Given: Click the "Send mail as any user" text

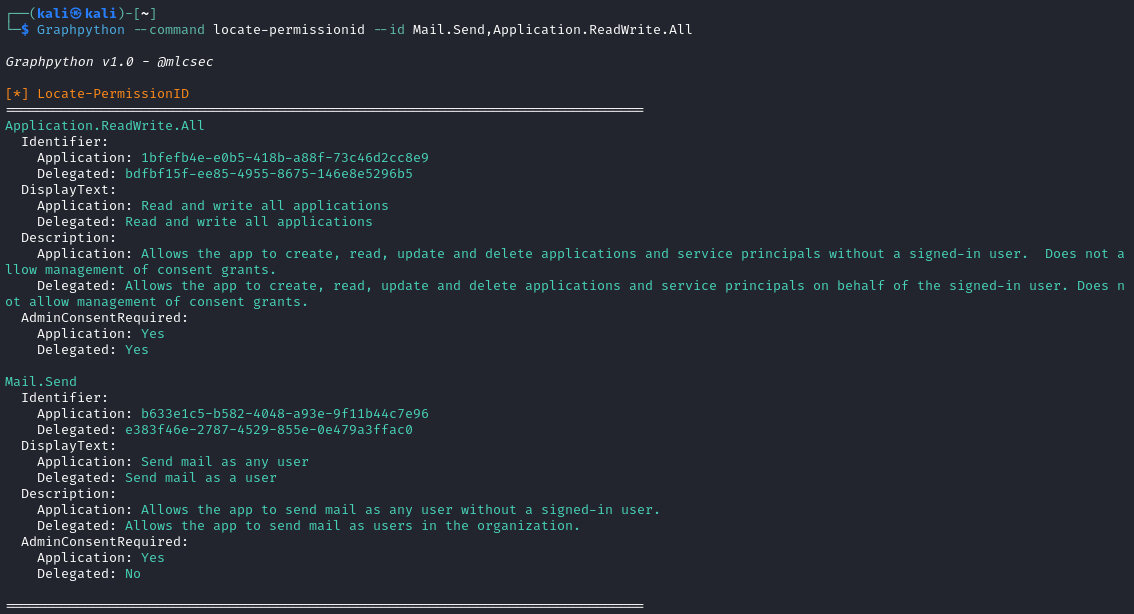Looking at the screenshot, I should (224, 462).
